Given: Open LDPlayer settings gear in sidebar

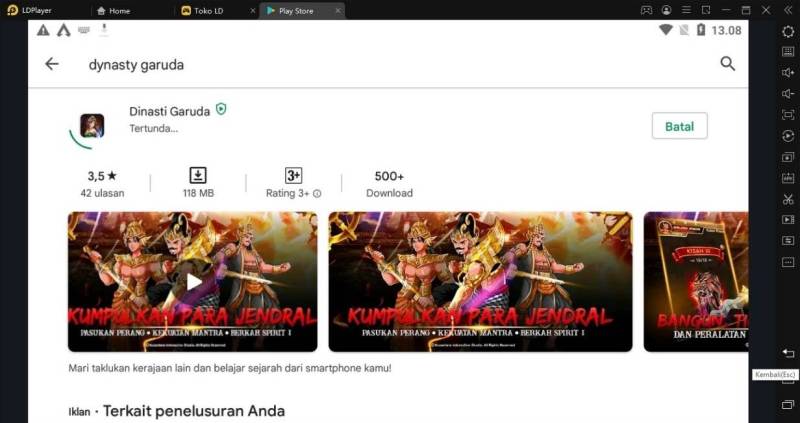Looking at the screenshot, I should (788, 31).
